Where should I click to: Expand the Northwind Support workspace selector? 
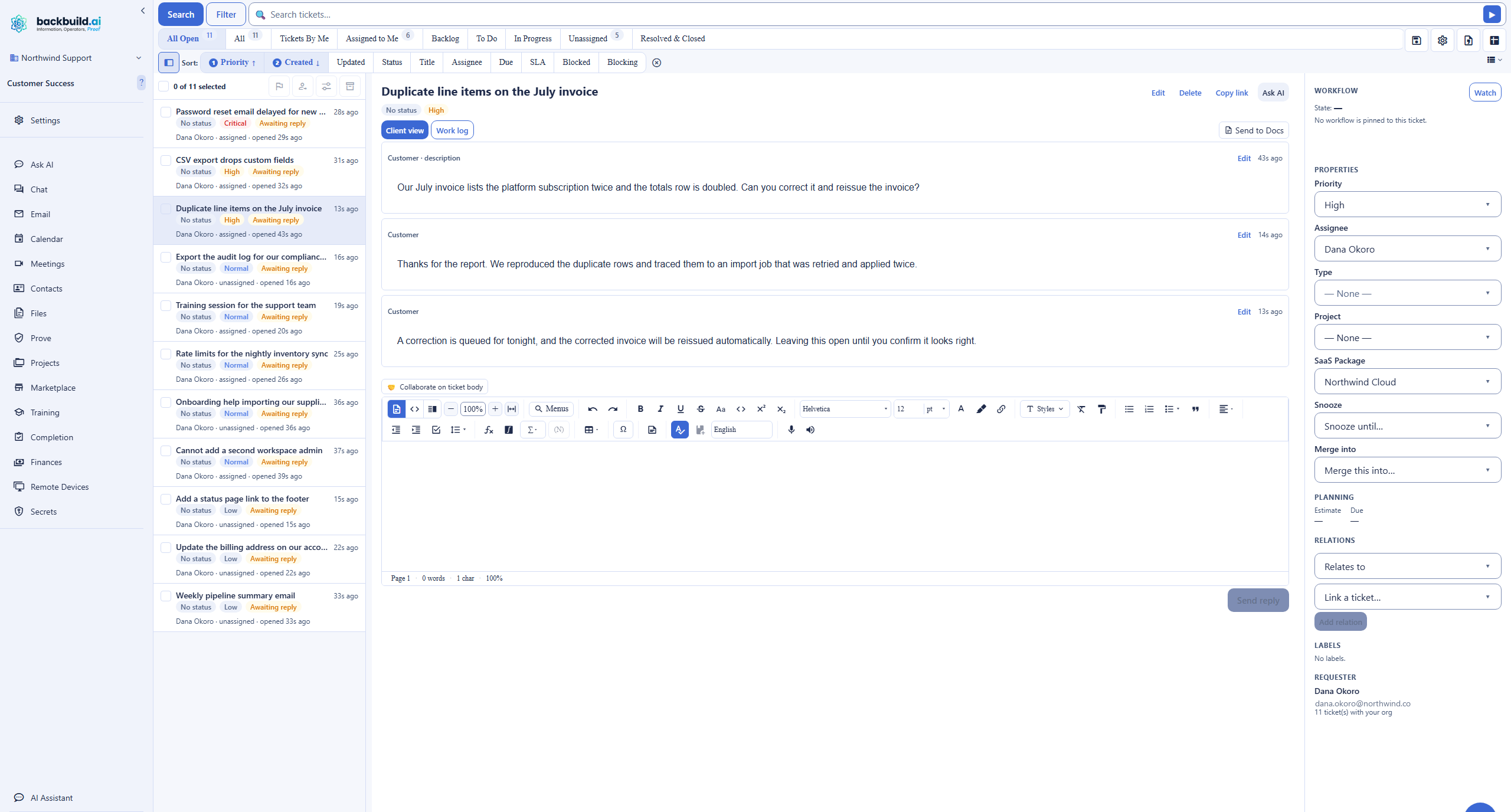coord(76,58)
